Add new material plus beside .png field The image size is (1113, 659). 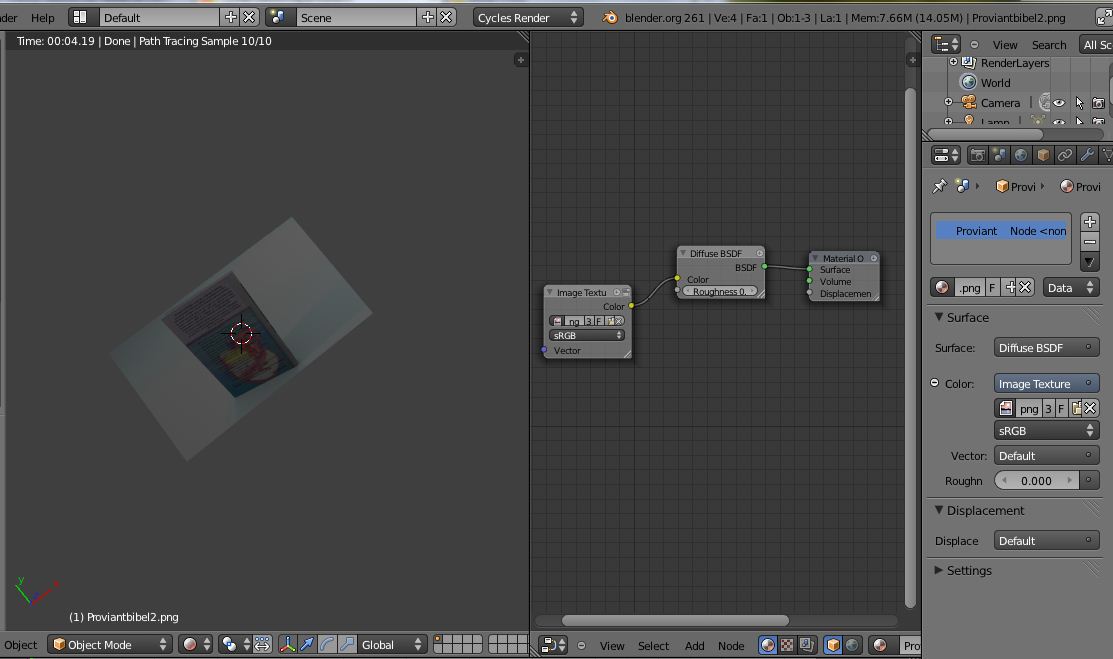click(1011, 288)
